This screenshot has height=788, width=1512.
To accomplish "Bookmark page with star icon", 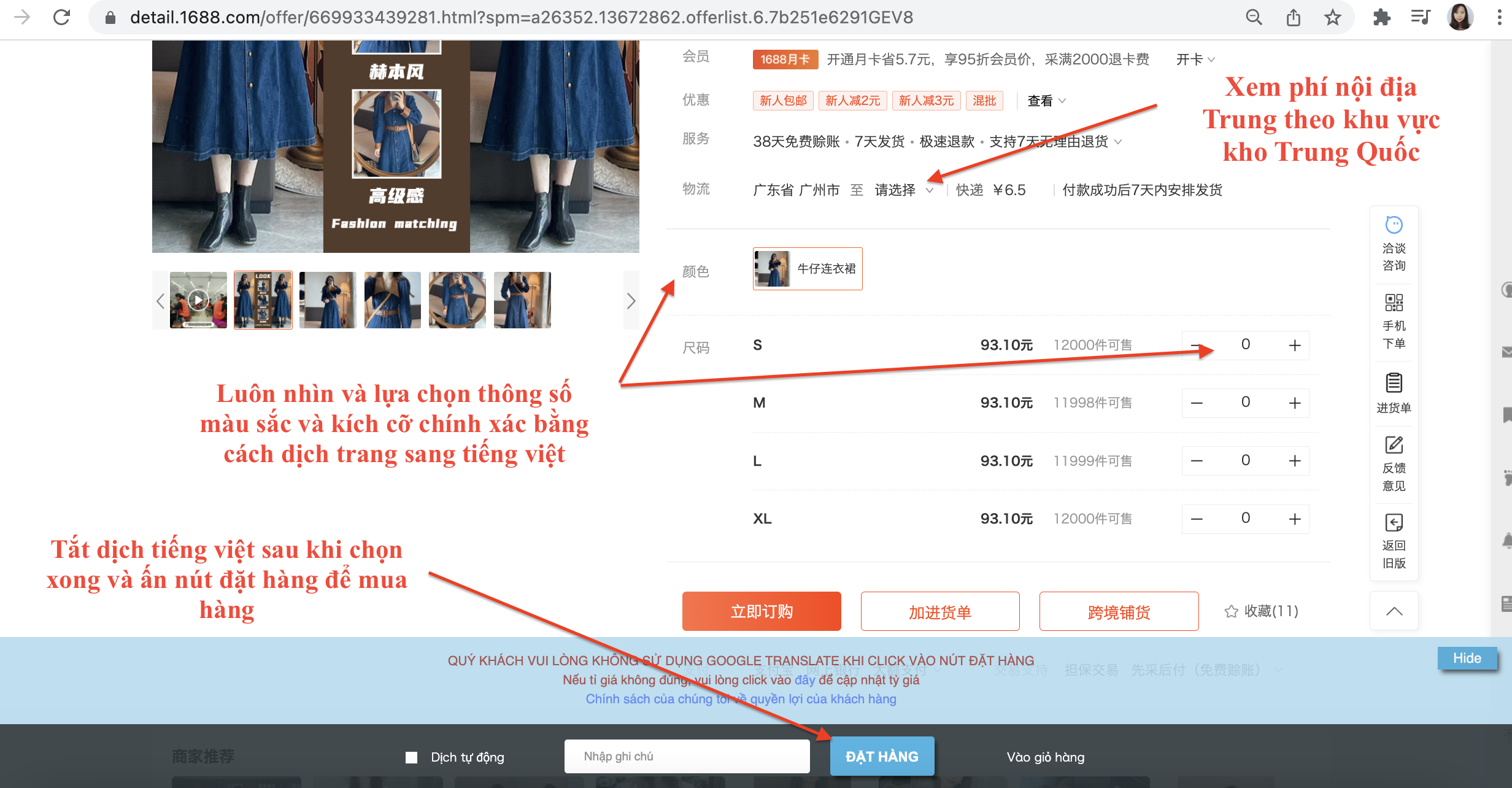I will click(x=1332, y=17).
